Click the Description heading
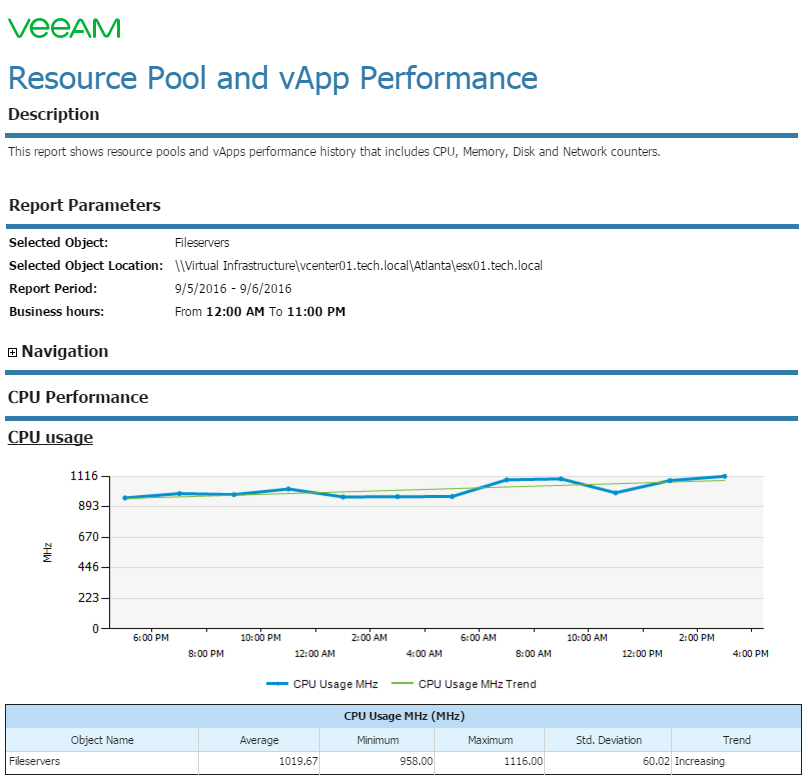Viewport: 808px width, 780px height. 54,114
